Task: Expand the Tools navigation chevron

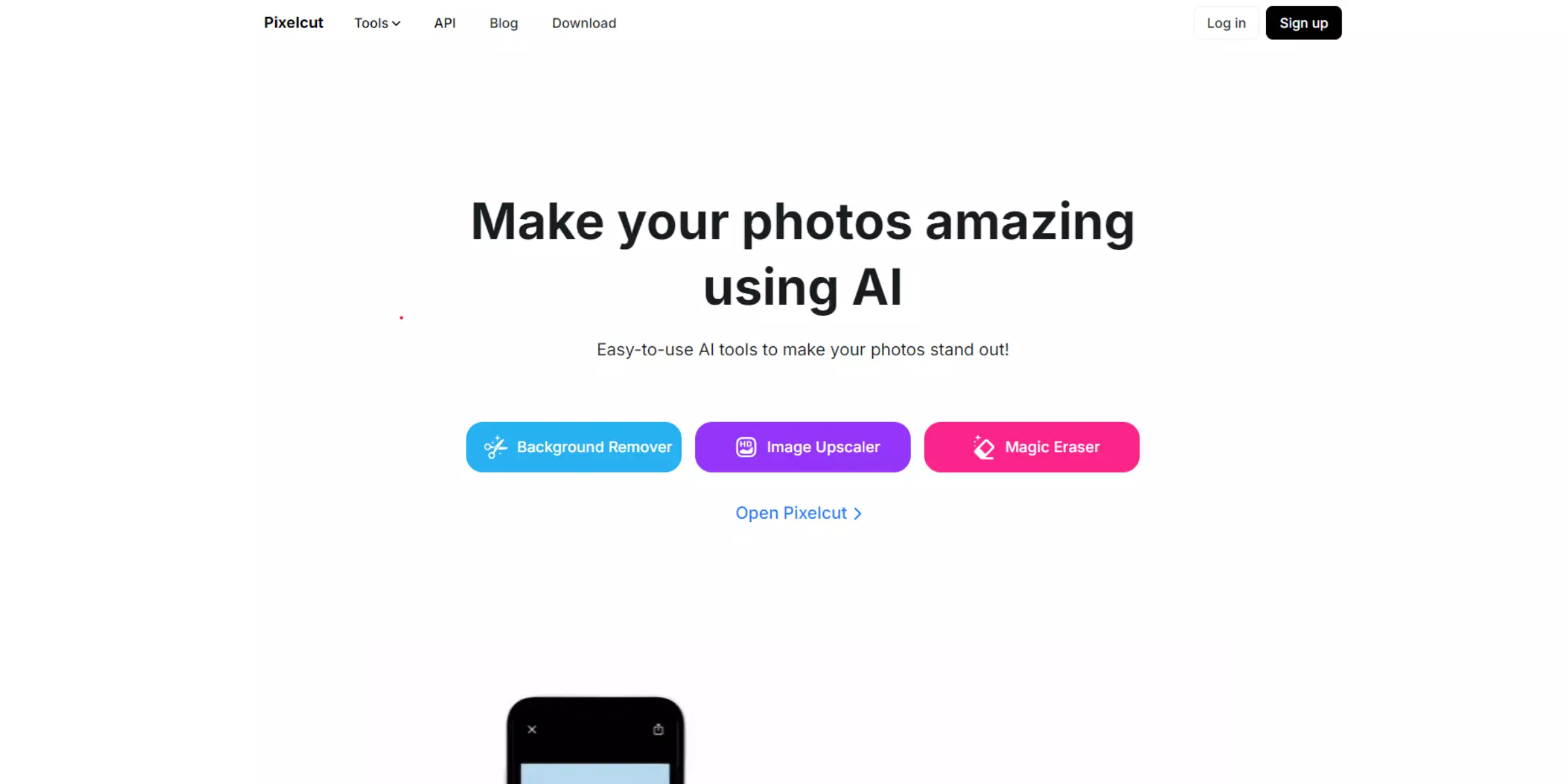Action: point(396,23)
